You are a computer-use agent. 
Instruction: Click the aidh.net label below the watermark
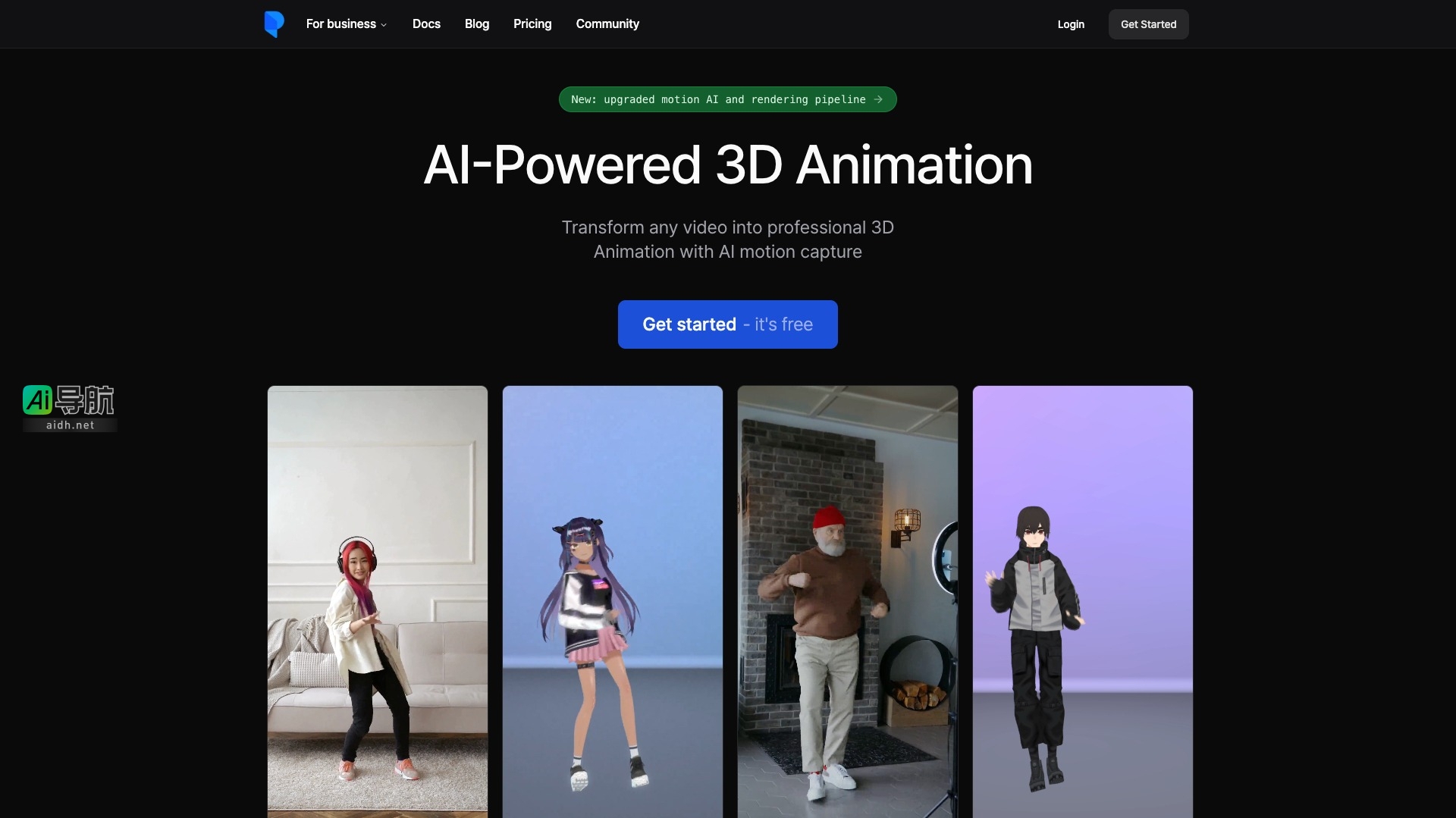point(70,425)
